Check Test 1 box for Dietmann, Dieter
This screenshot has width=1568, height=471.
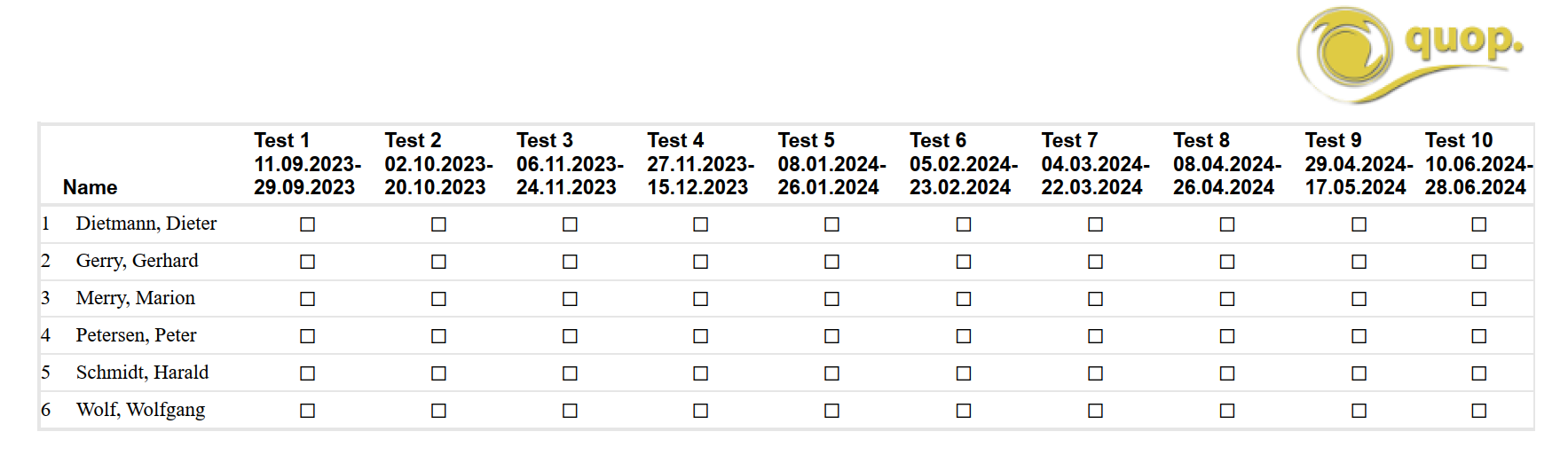307,224
